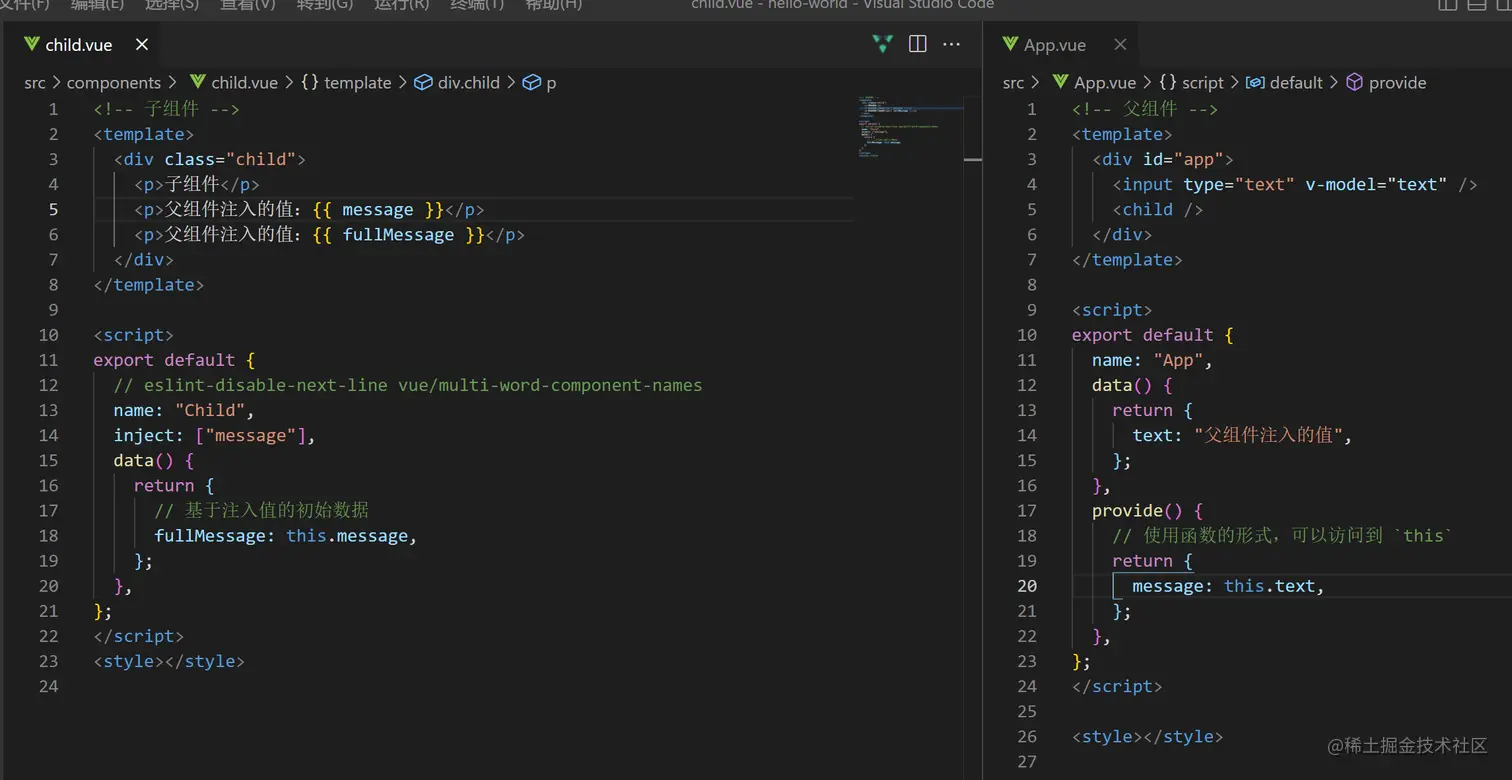Click the "{{ message }}" interpolation
This screenshot has height=780, width=1512.
[378, 210]
